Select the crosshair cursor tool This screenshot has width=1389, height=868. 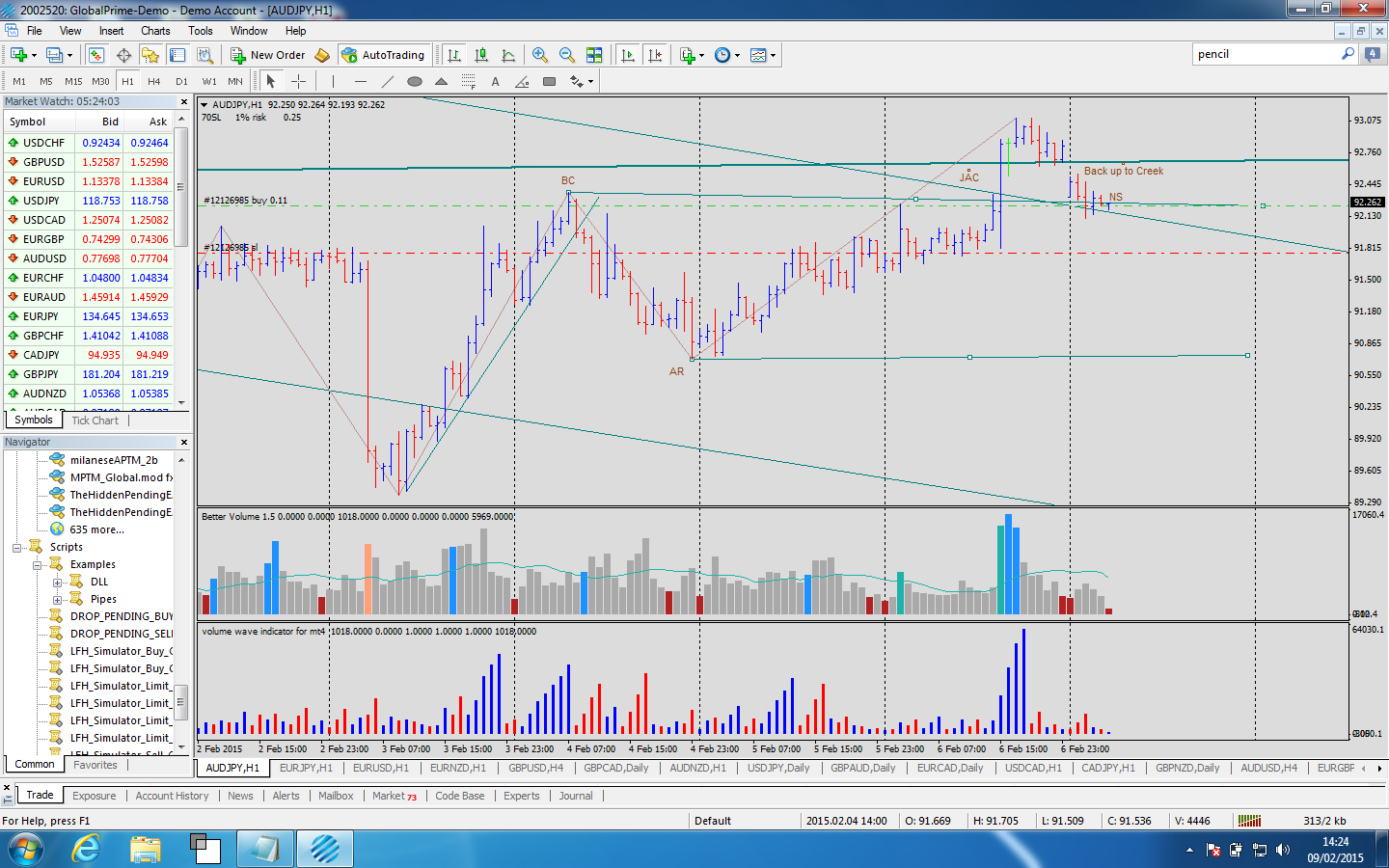(298, 81)
